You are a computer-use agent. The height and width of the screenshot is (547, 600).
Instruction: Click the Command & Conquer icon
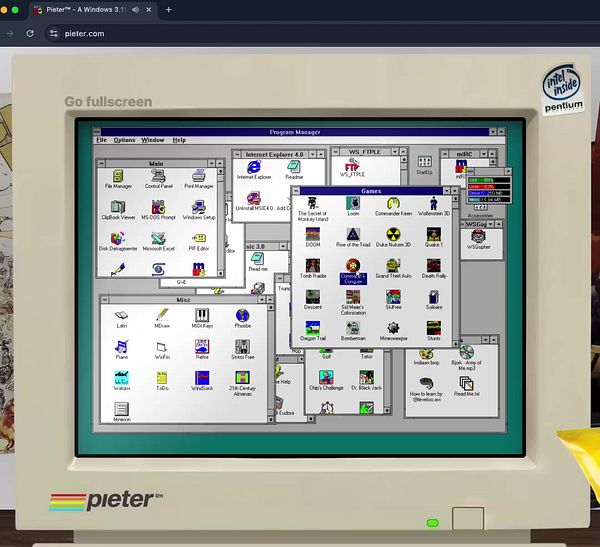pos(353,271)
